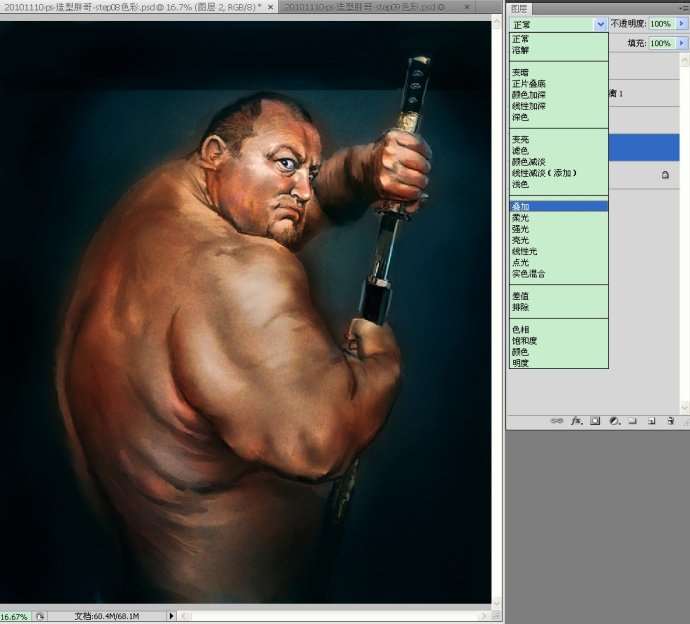690x624 pixels.
Task: Select 颜色减淡 blend mode
Action: pyautogui.click(x=559, y=162)
